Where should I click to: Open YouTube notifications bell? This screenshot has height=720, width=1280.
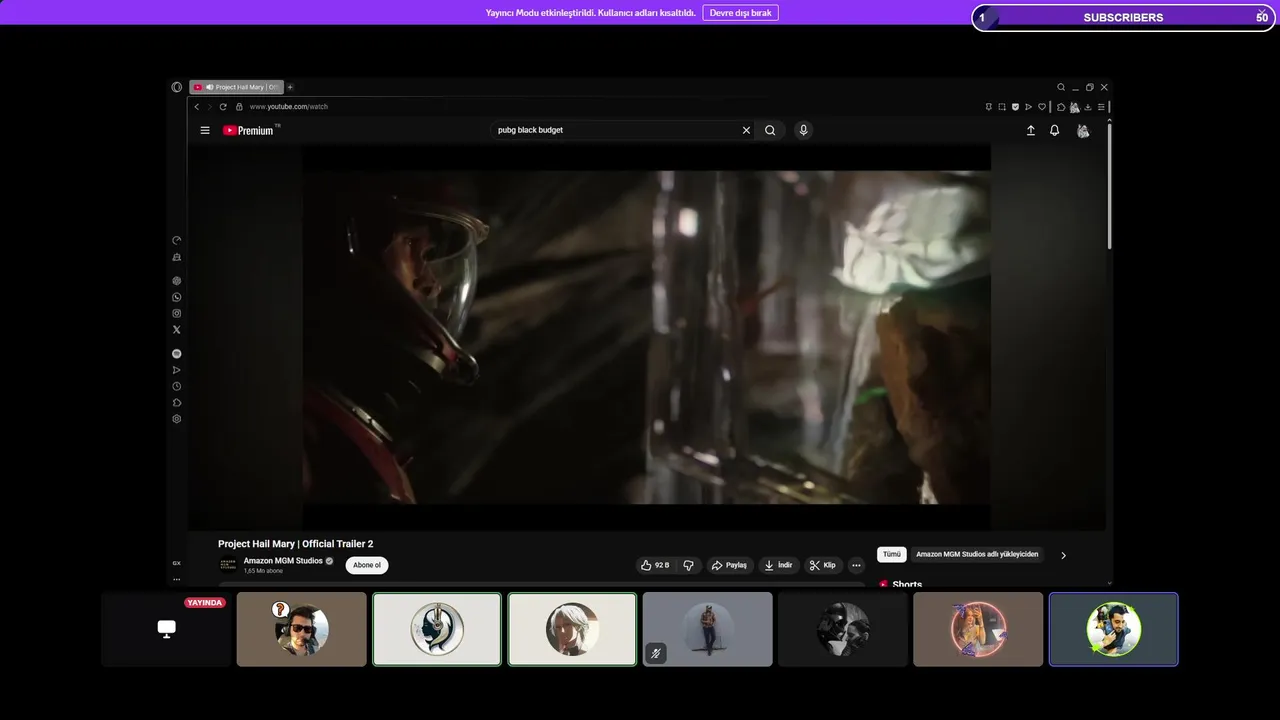[x=1054, y=130]
